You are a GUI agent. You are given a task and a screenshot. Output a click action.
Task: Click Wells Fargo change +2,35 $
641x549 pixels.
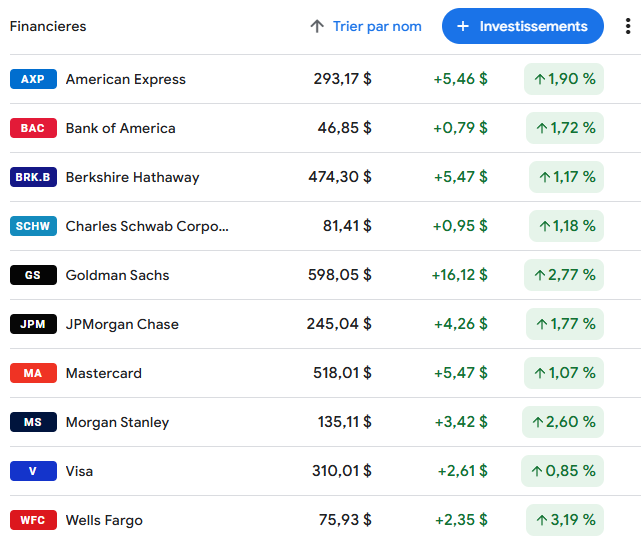[461, 520]
